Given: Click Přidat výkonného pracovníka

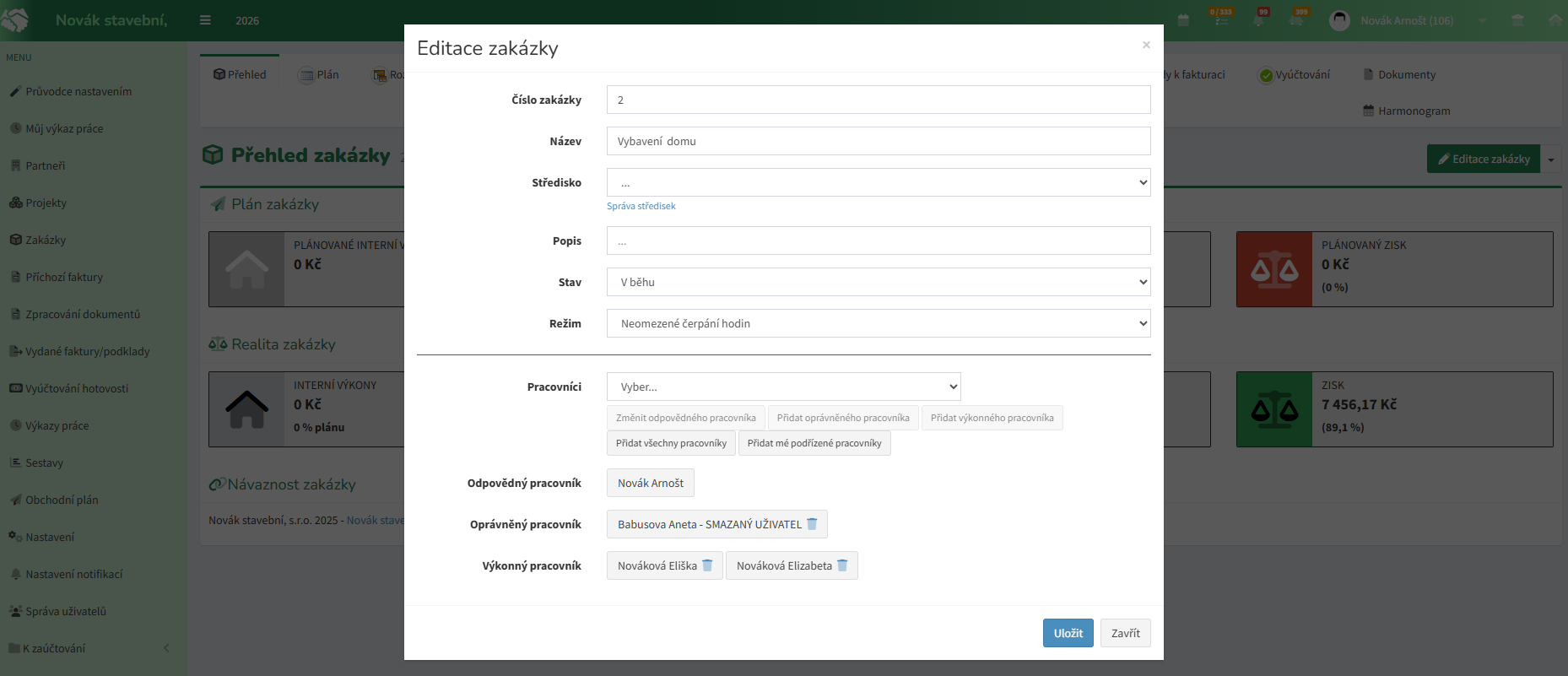Looking at the screenshot, I should tap(992, 418).
